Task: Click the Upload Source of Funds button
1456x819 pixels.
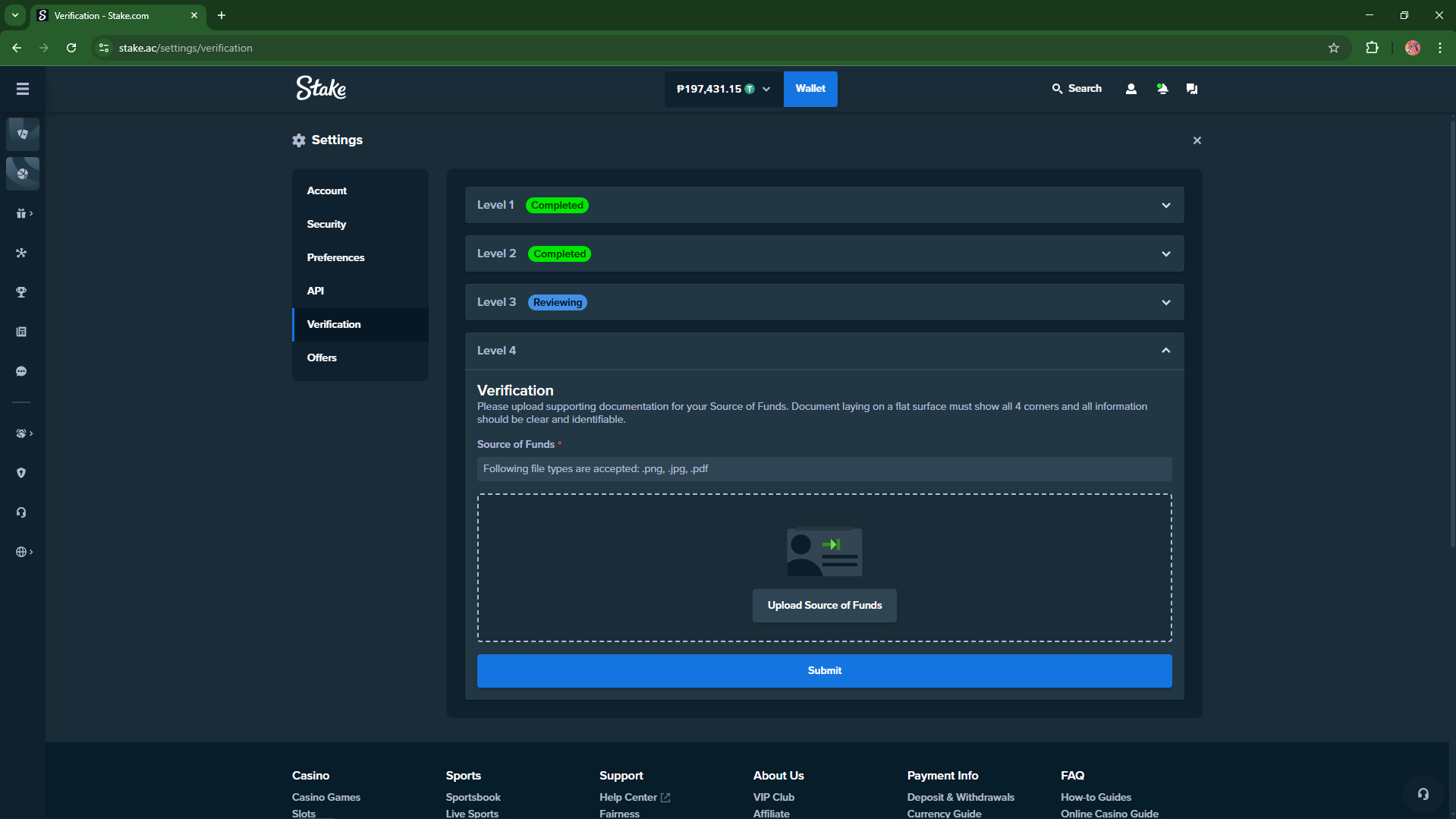Action: (x=824, y=605)
